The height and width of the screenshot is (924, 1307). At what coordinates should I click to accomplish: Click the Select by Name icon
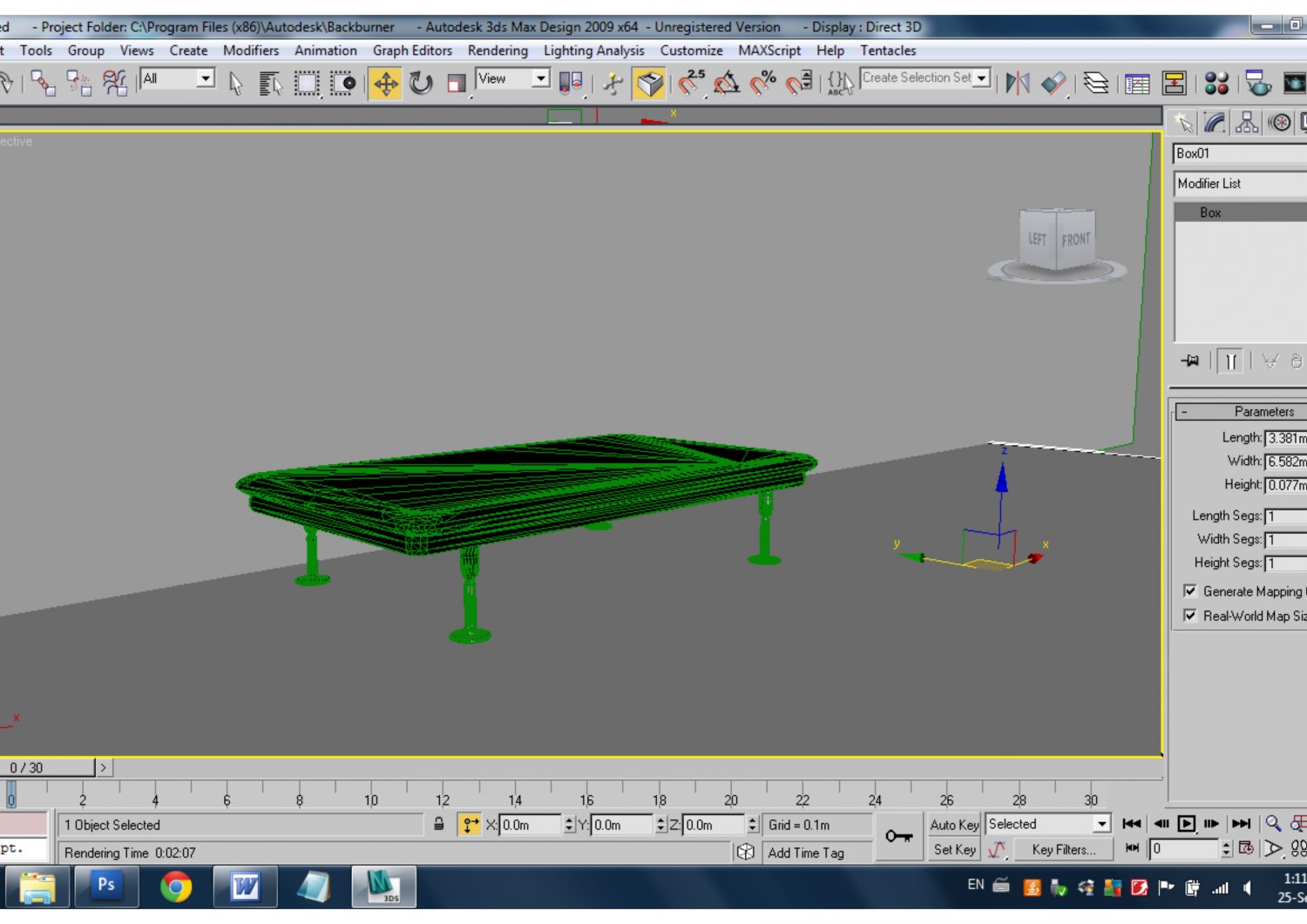point(270,84)
